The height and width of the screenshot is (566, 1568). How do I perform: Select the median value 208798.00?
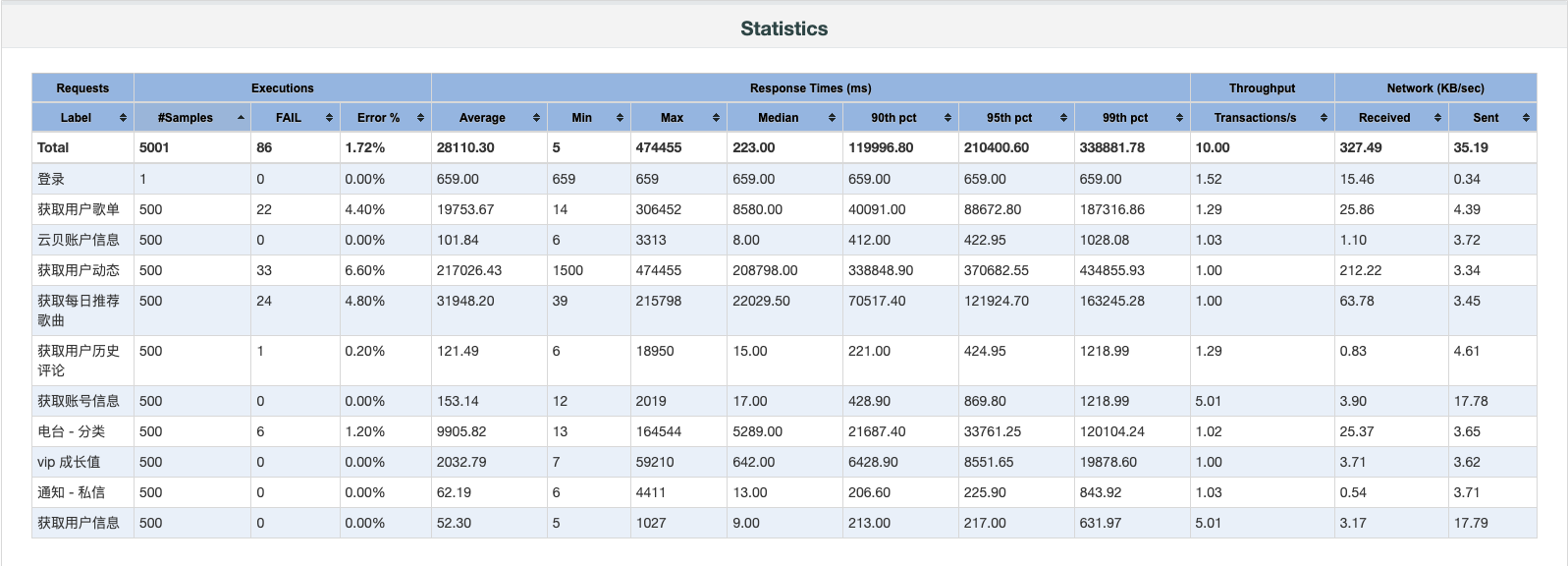pos(765,270)
